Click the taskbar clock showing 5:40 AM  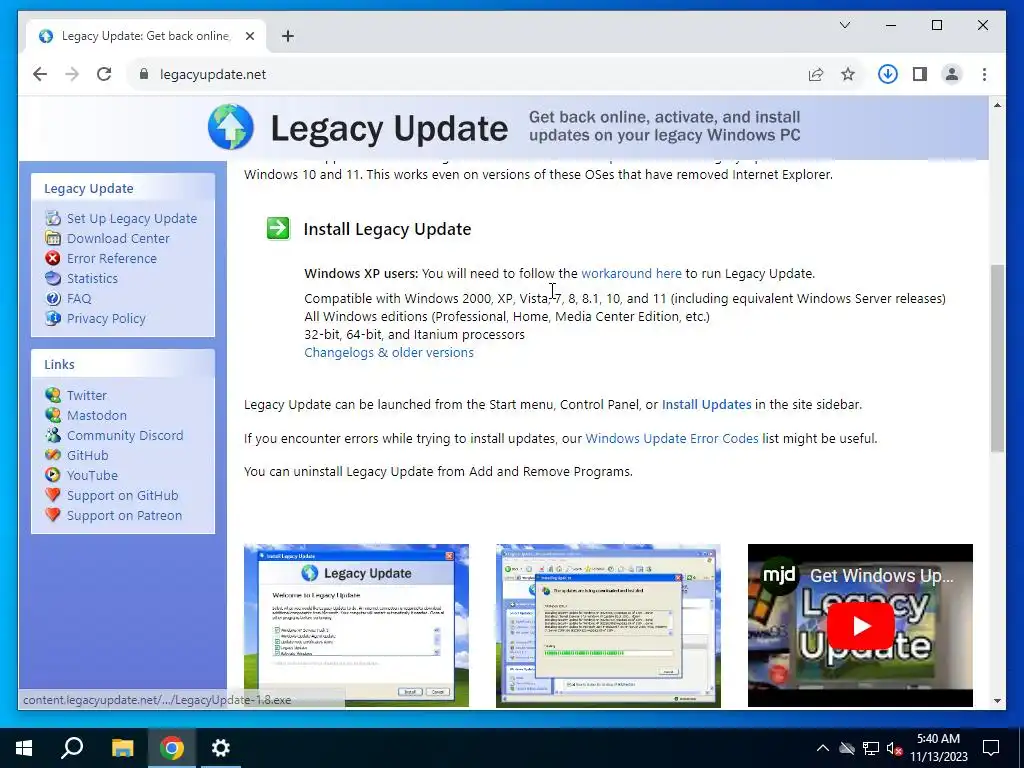[938, 748]
